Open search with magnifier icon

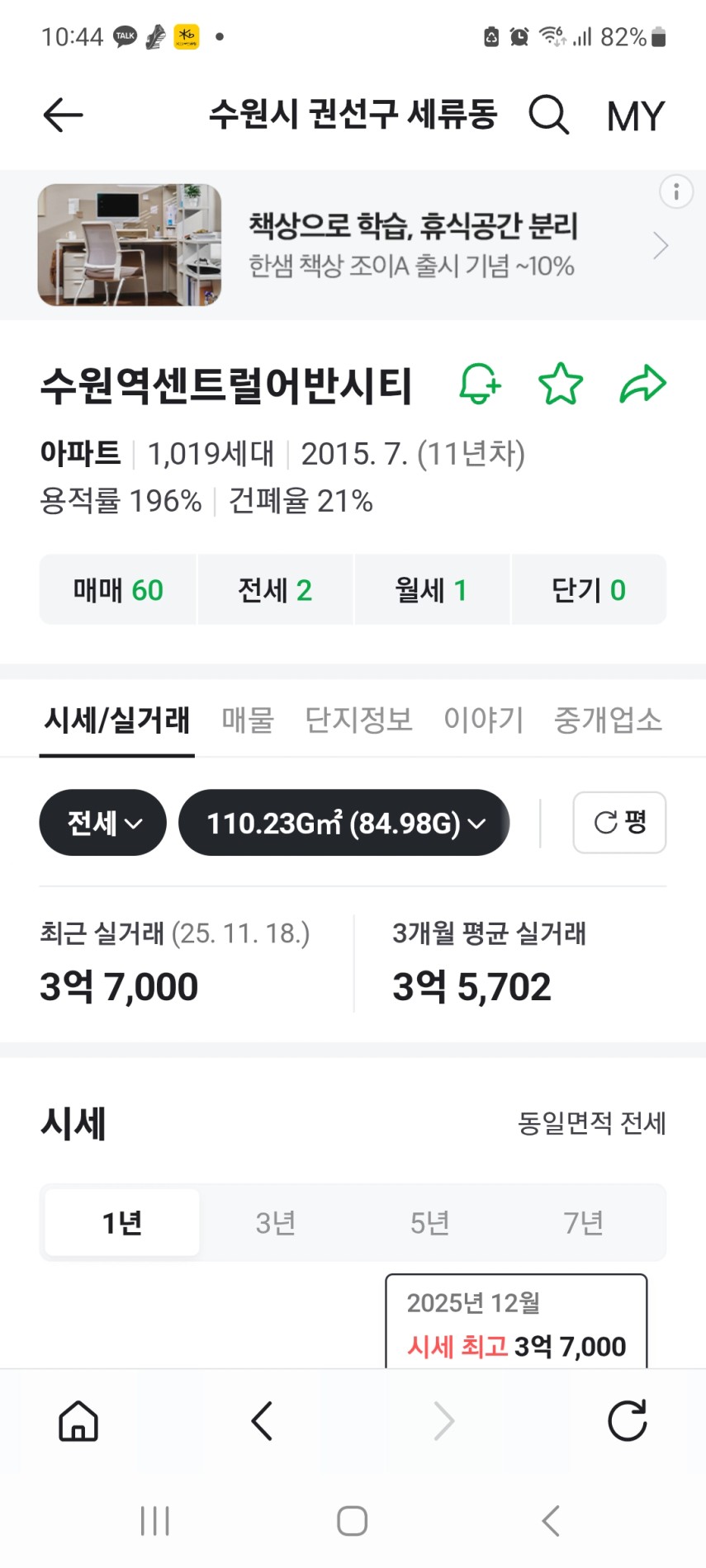(549, 115)
